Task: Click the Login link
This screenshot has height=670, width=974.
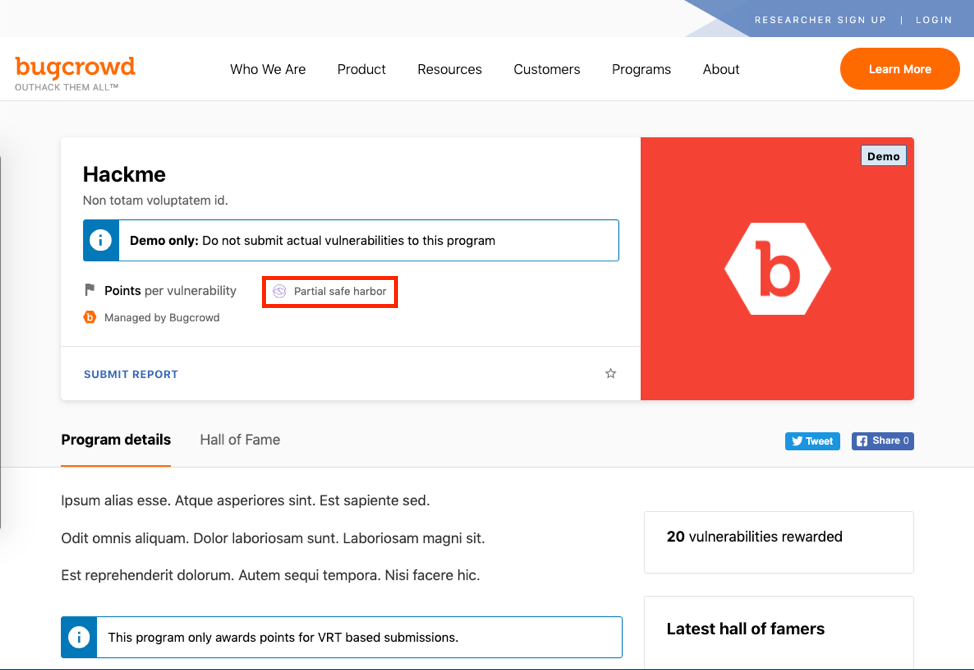Action: [x=934, y=20]
